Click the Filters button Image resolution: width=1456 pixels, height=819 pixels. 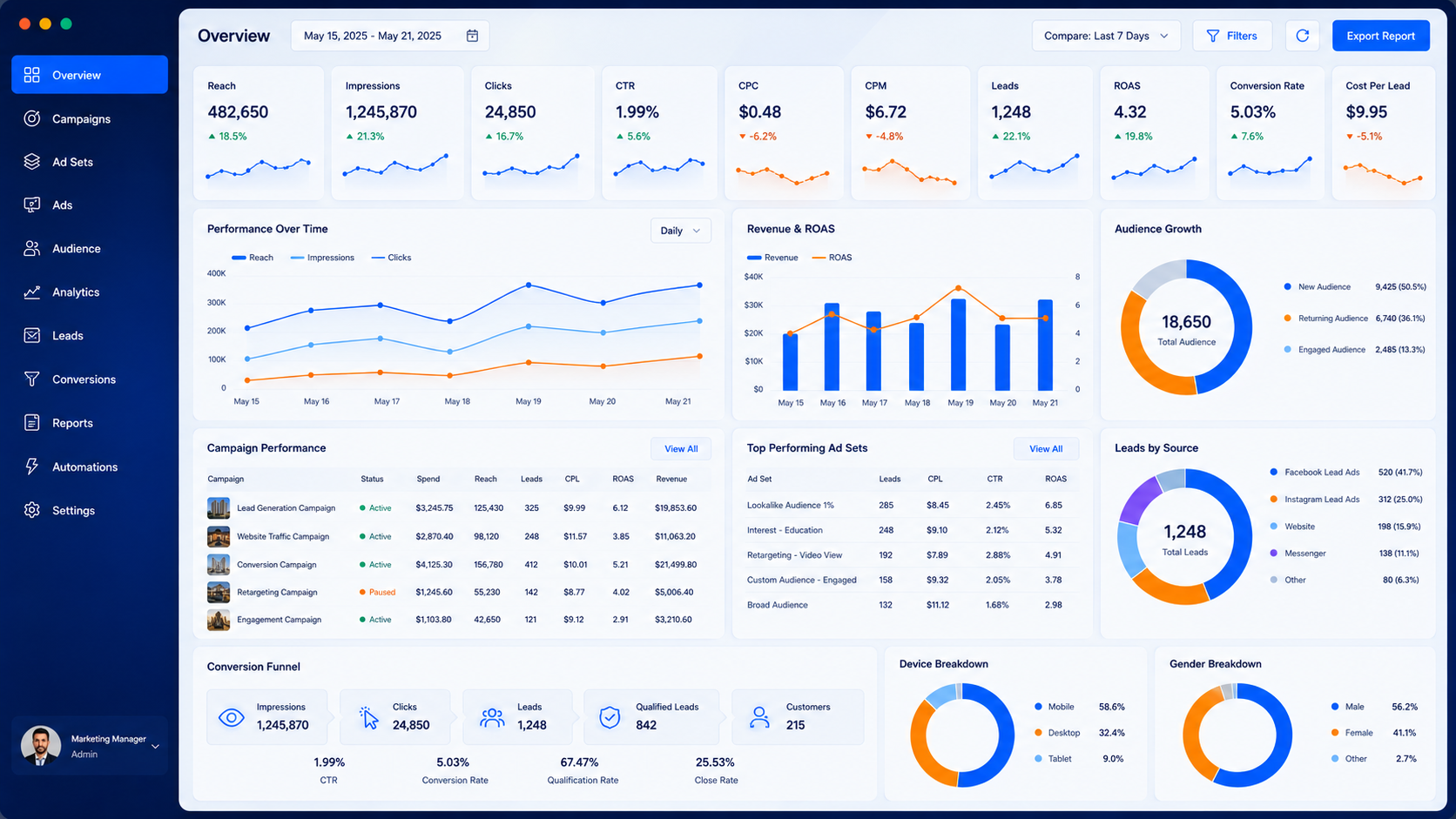tap(1231, 36)
